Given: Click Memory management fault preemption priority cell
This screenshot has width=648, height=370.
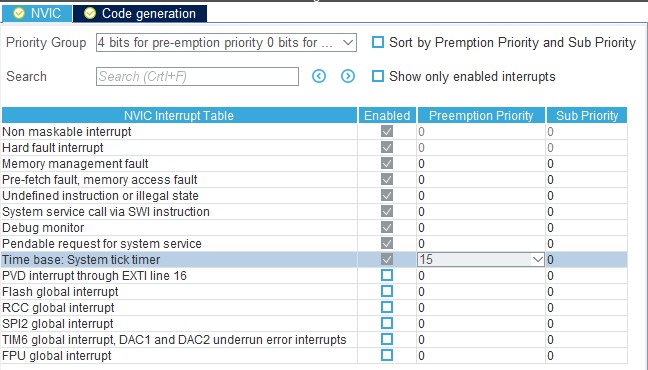Looking at the screenshot, I should pyautogui.click(x=481, y=164).
